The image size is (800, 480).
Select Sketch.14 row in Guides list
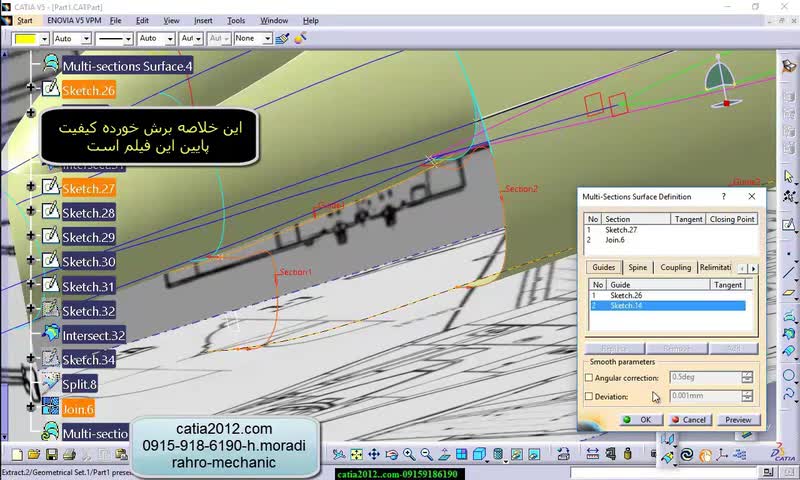(x=668, y=306)
